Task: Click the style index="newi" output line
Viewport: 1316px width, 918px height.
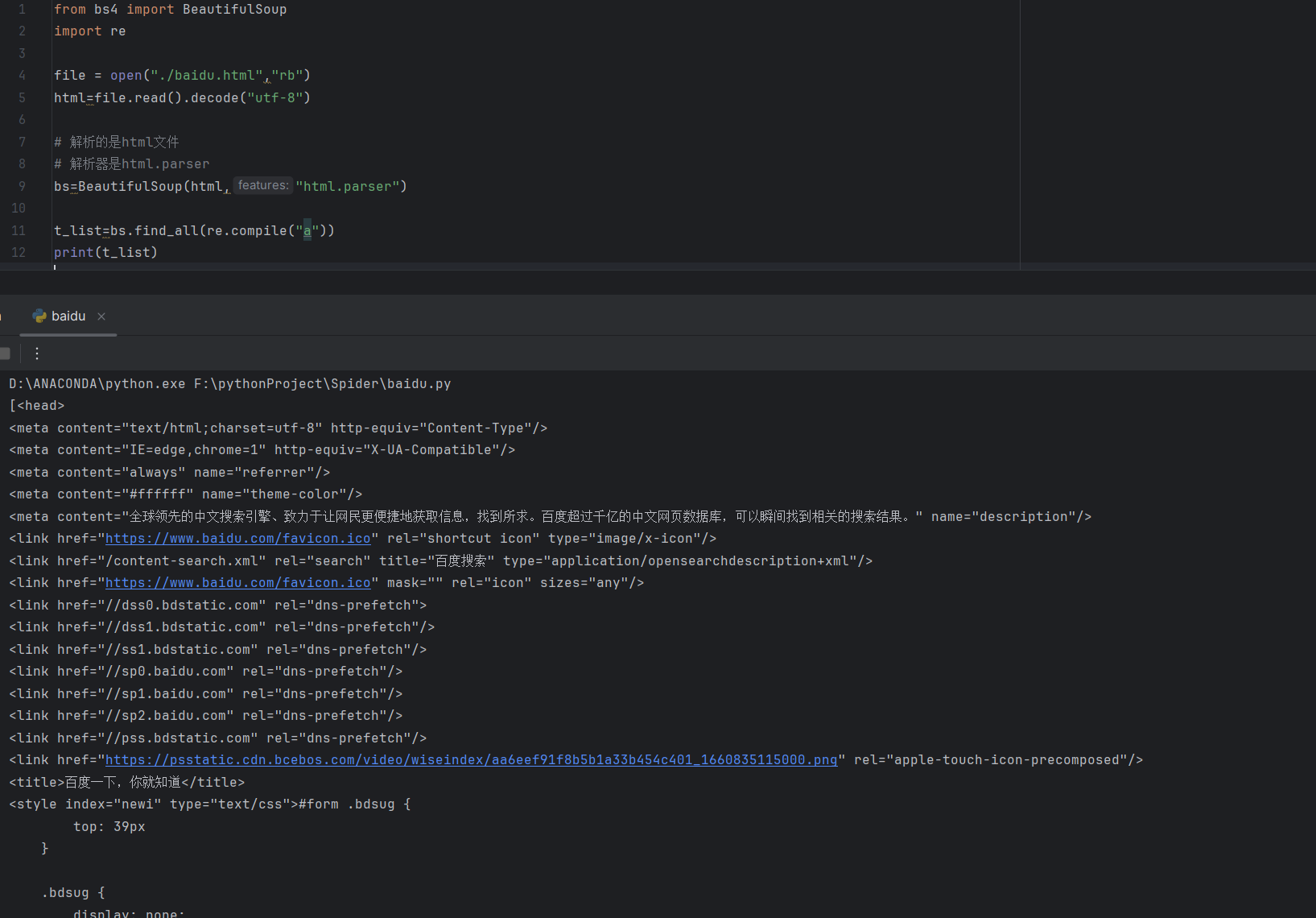Action: coord(210,804)
